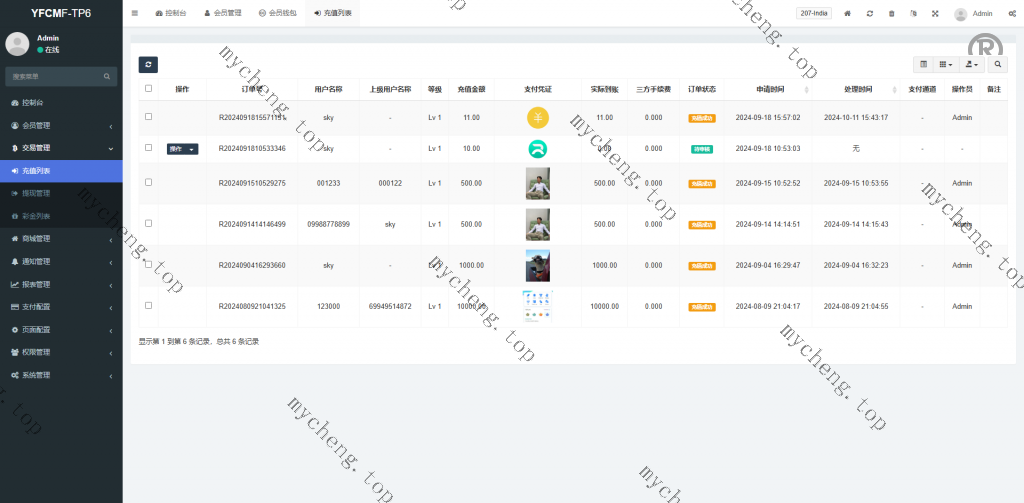This screenshot has width=1024, height=503.
Task: Select the checkbox for order R2024091810533346
Action: pos(149,148)
